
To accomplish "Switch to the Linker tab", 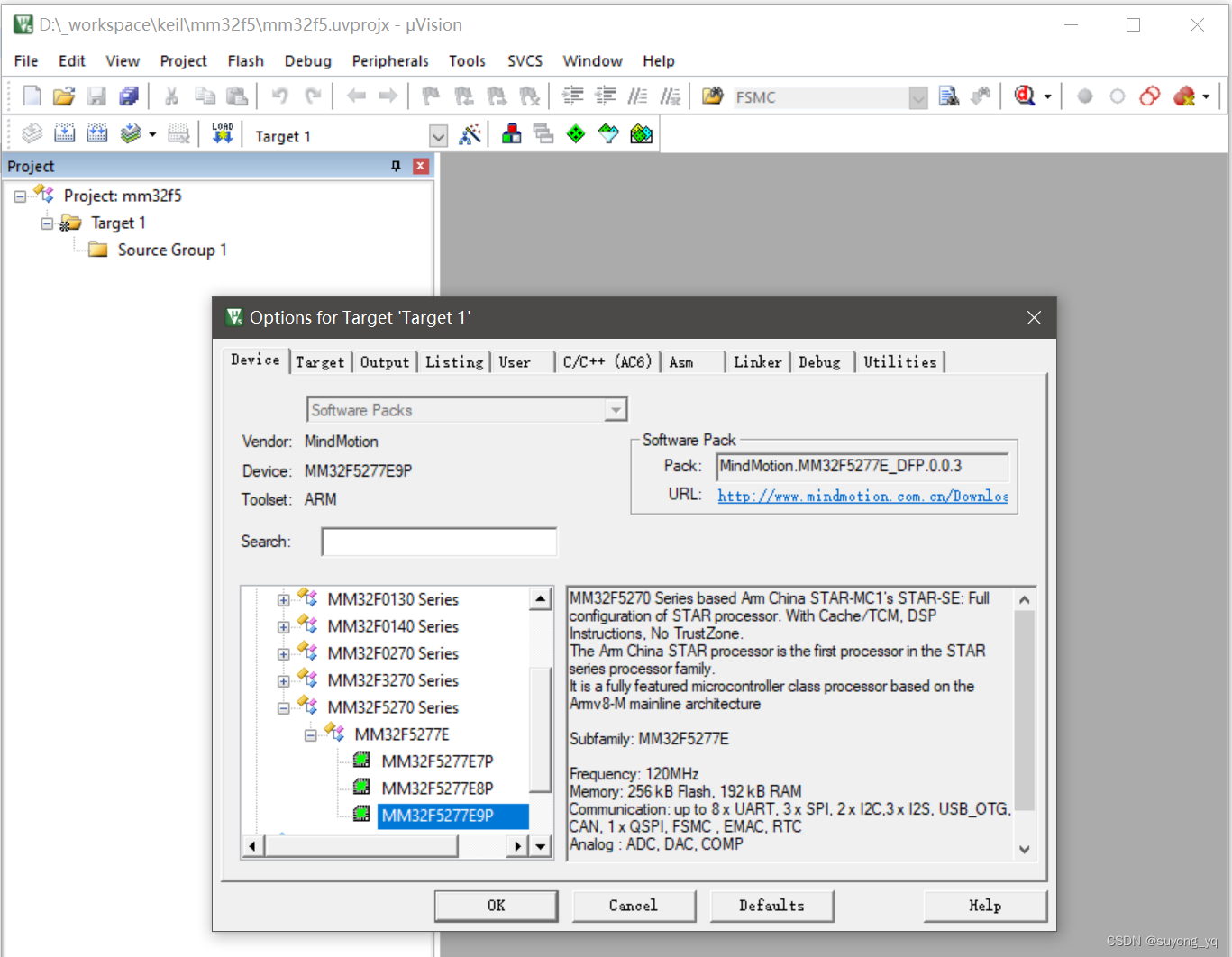I will tap(757, 362).
